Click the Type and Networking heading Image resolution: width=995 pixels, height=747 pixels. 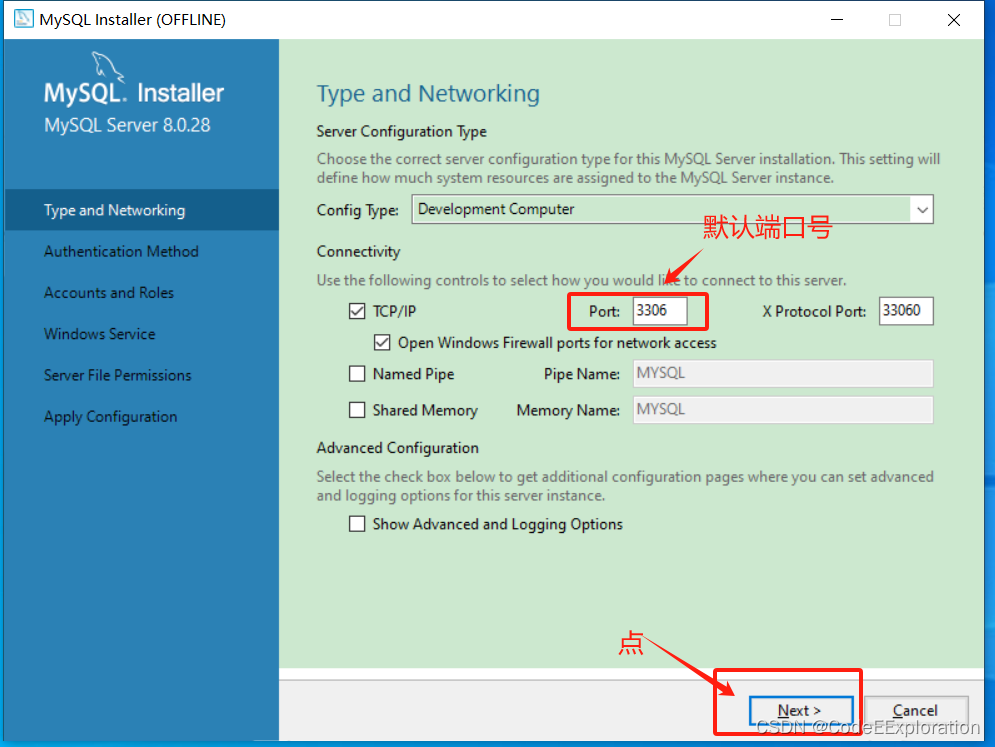click(428, 94)
